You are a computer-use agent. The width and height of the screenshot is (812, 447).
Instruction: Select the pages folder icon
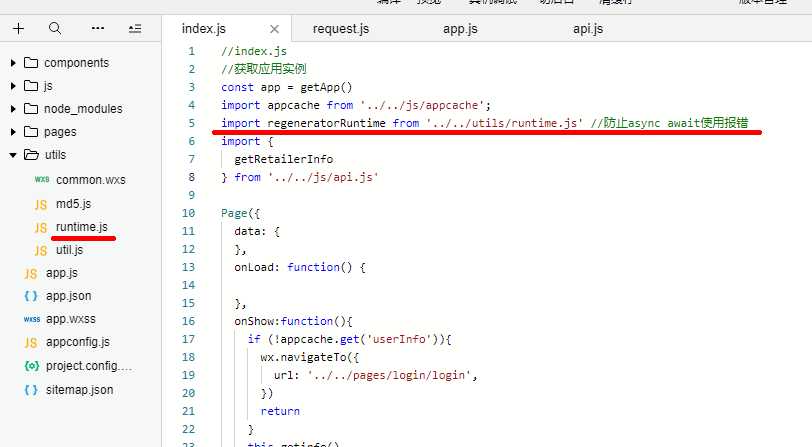pyautogui.click(x=31, y=132)
